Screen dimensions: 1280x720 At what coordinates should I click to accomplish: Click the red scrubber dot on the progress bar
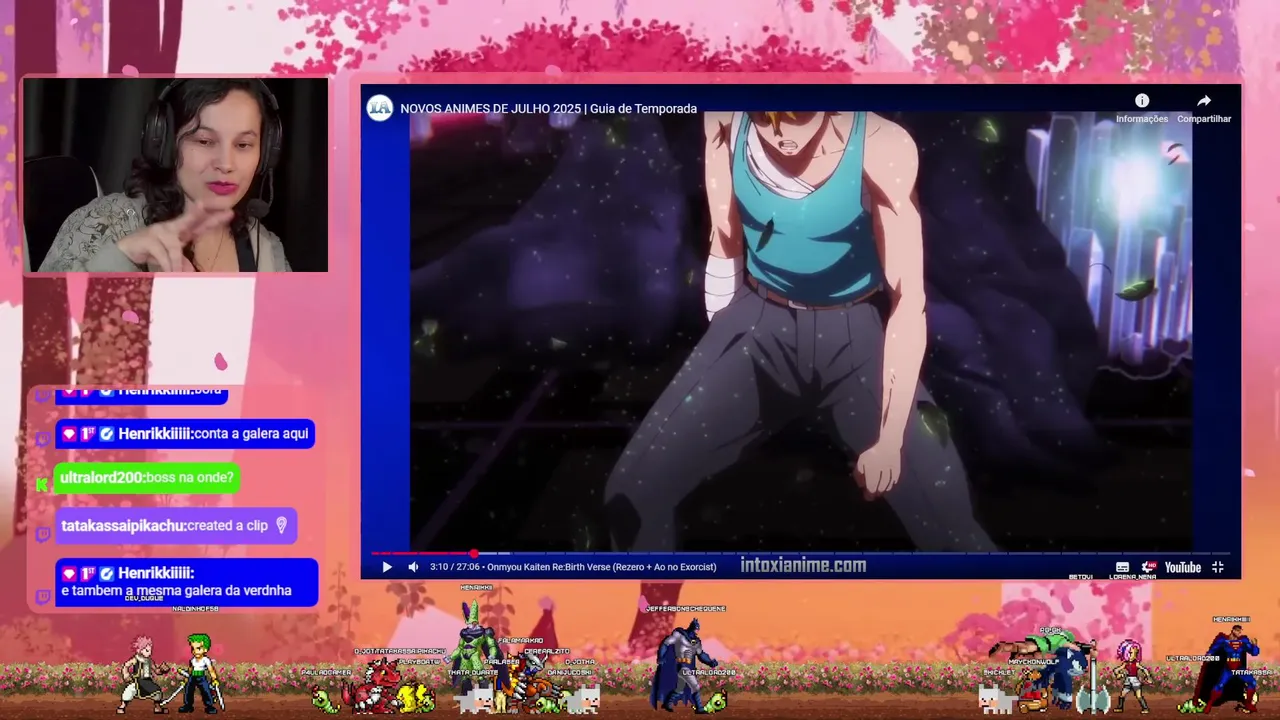click(x=473, y=553)
